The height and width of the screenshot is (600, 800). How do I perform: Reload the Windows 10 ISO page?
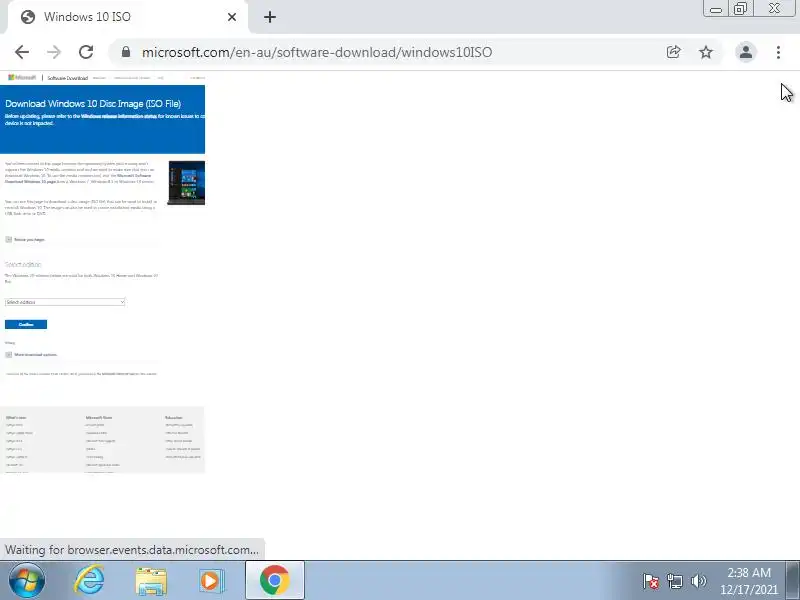[86, 52]
